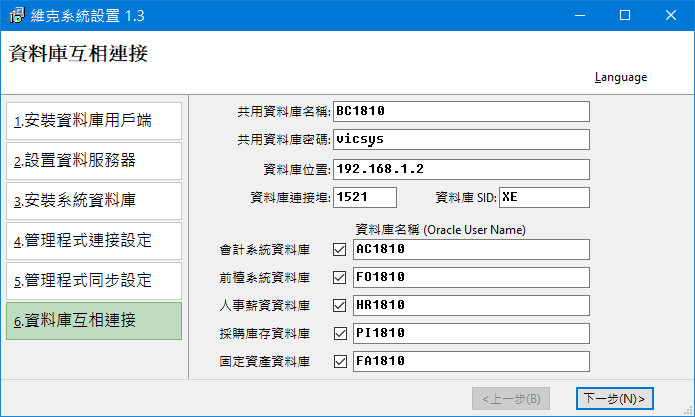Image resolution: width=695 pixels, height=417 pixels.
Task: Open step 5.管理程式同步設定
Action: coord(94,281)
